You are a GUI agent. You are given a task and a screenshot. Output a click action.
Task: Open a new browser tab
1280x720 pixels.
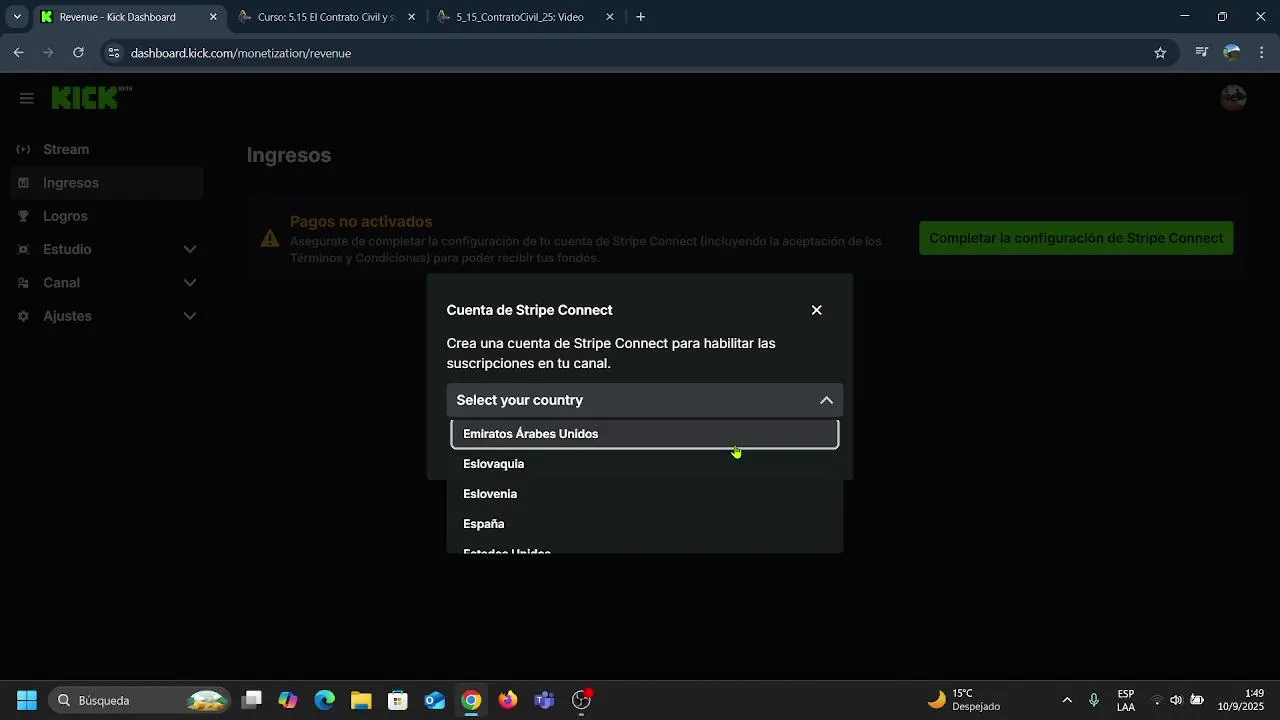(641, 17)
